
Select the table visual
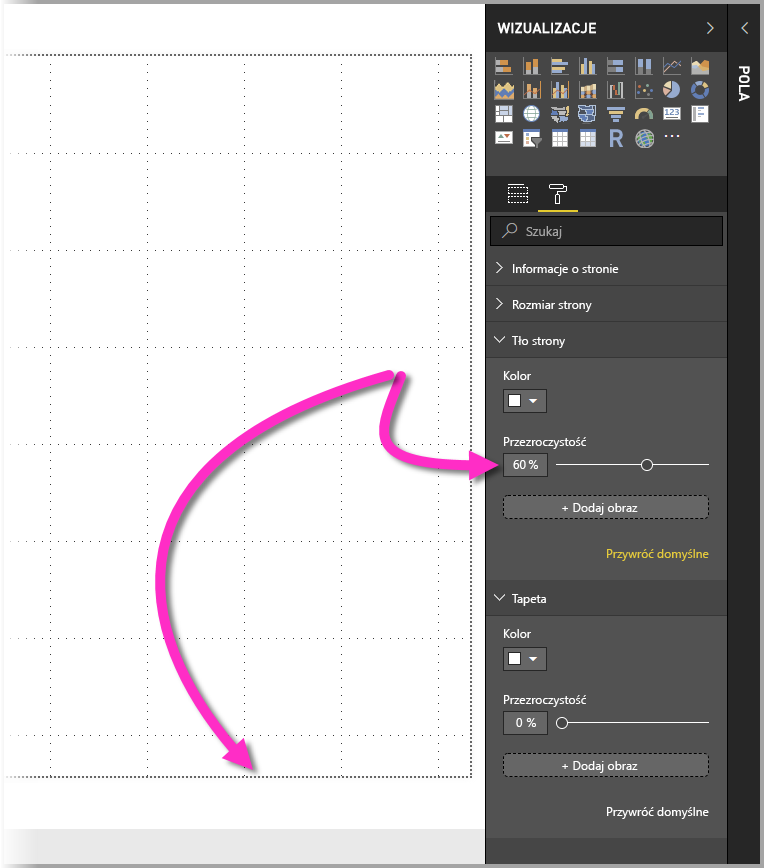click(x=560, y=138)
